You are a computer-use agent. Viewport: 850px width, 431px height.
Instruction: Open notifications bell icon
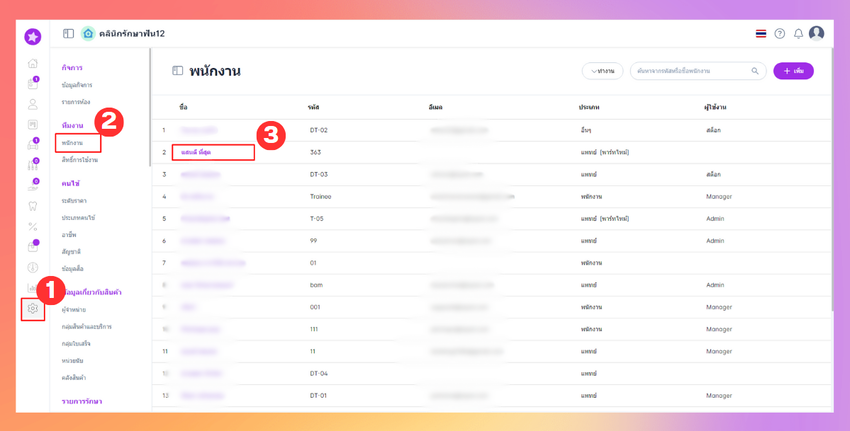pos(798,34)
